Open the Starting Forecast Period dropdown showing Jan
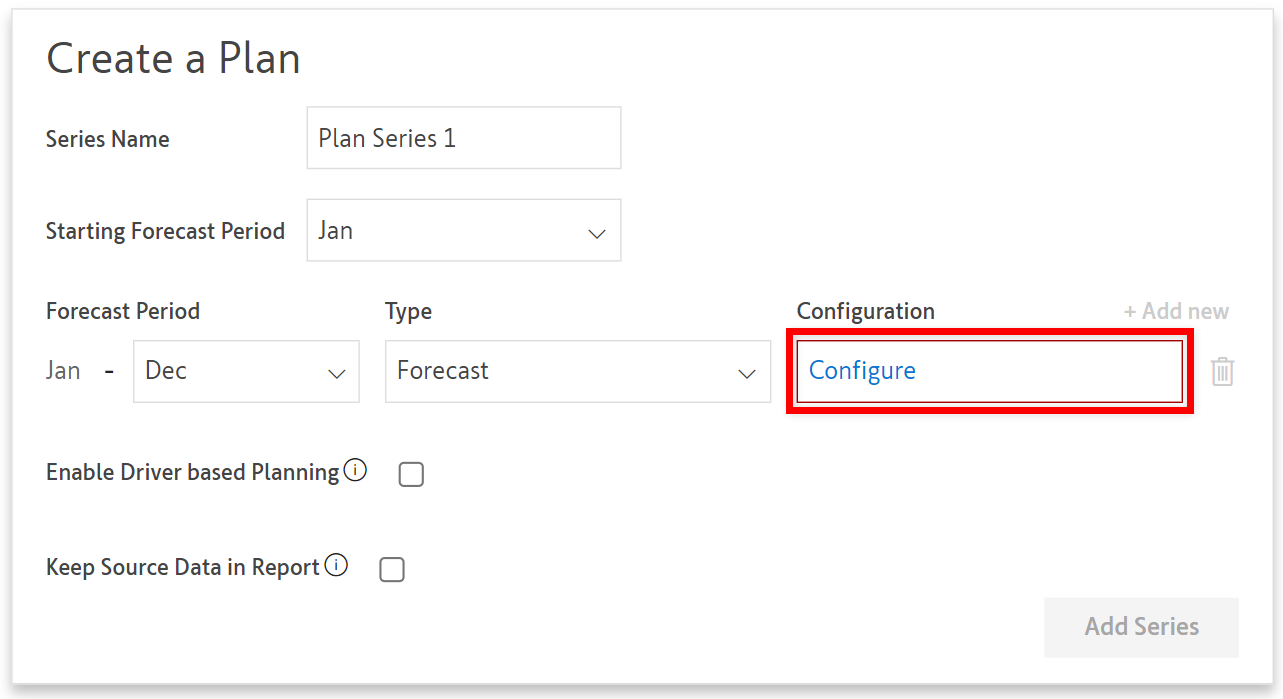 point(463,231)
